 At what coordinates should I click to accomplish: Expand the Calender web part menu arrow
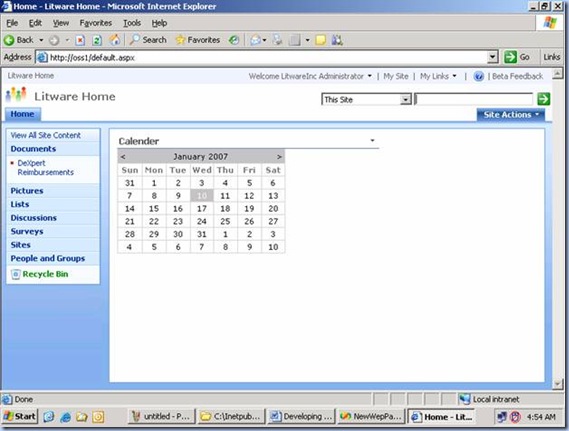click(x=372, y=140)
